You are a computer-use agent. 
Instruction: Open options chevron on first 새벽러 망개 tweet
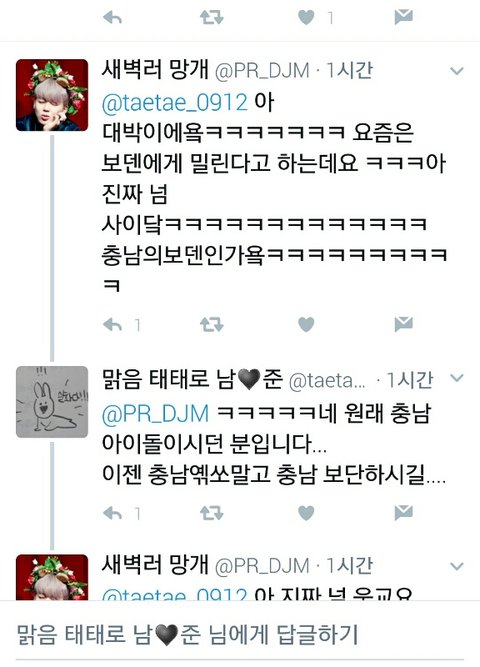pyautogui.click(x=457, y=71)
